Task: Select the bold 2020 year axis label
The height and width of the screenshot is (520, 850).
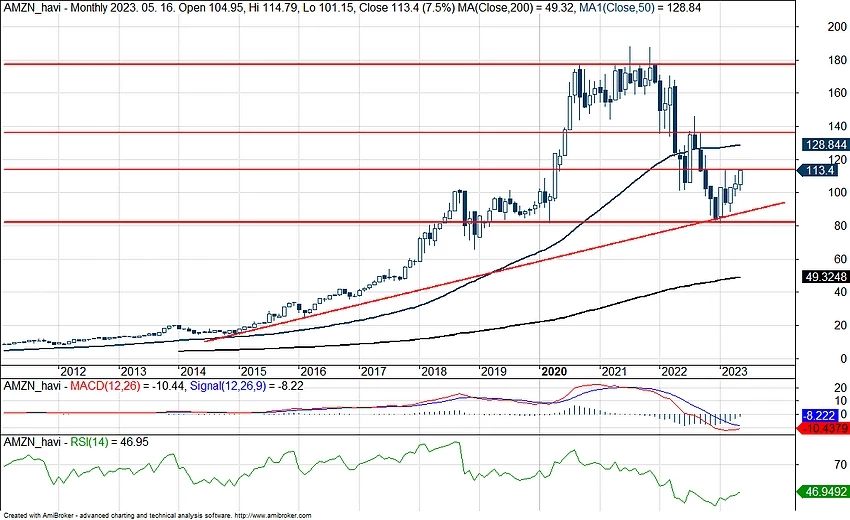Action: pyautogui.click(x=553, y=371)
